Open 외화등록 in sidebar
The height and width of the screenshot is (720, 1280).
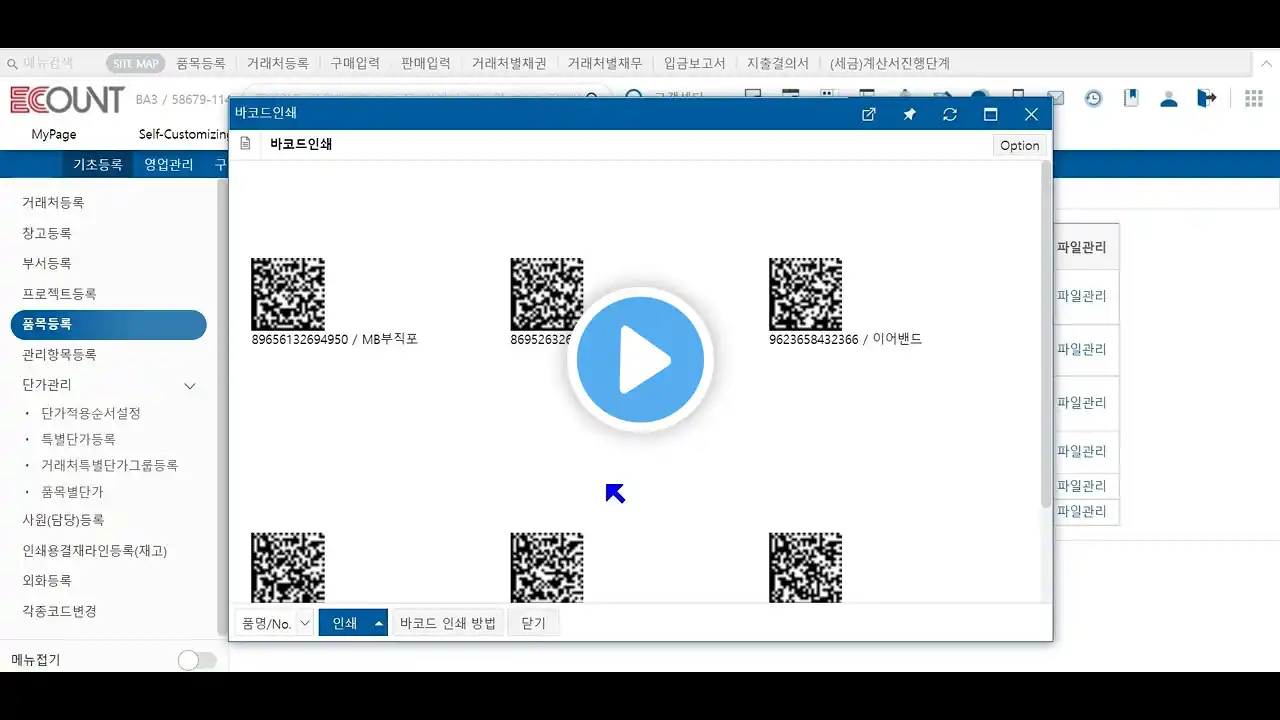tap(47, 580)
